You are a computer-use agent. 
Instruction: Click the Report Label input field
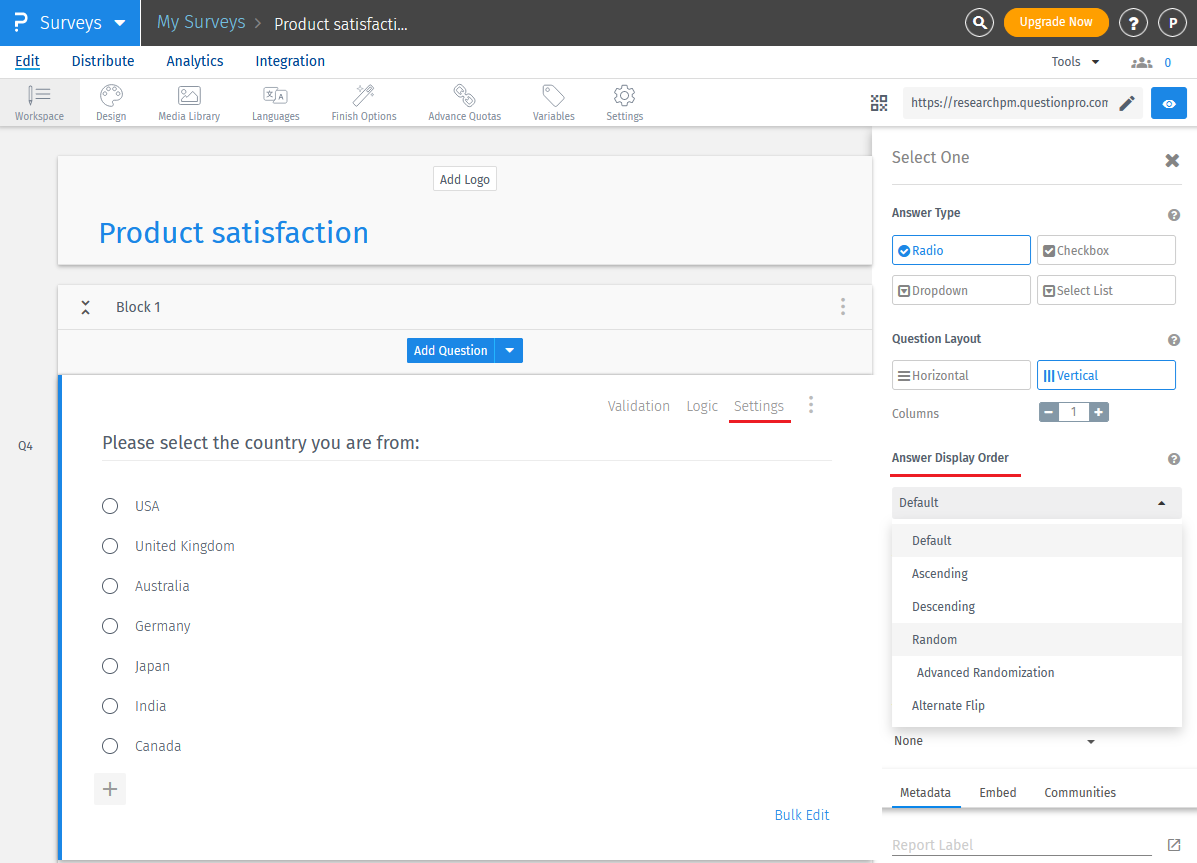click(1020, 845)
